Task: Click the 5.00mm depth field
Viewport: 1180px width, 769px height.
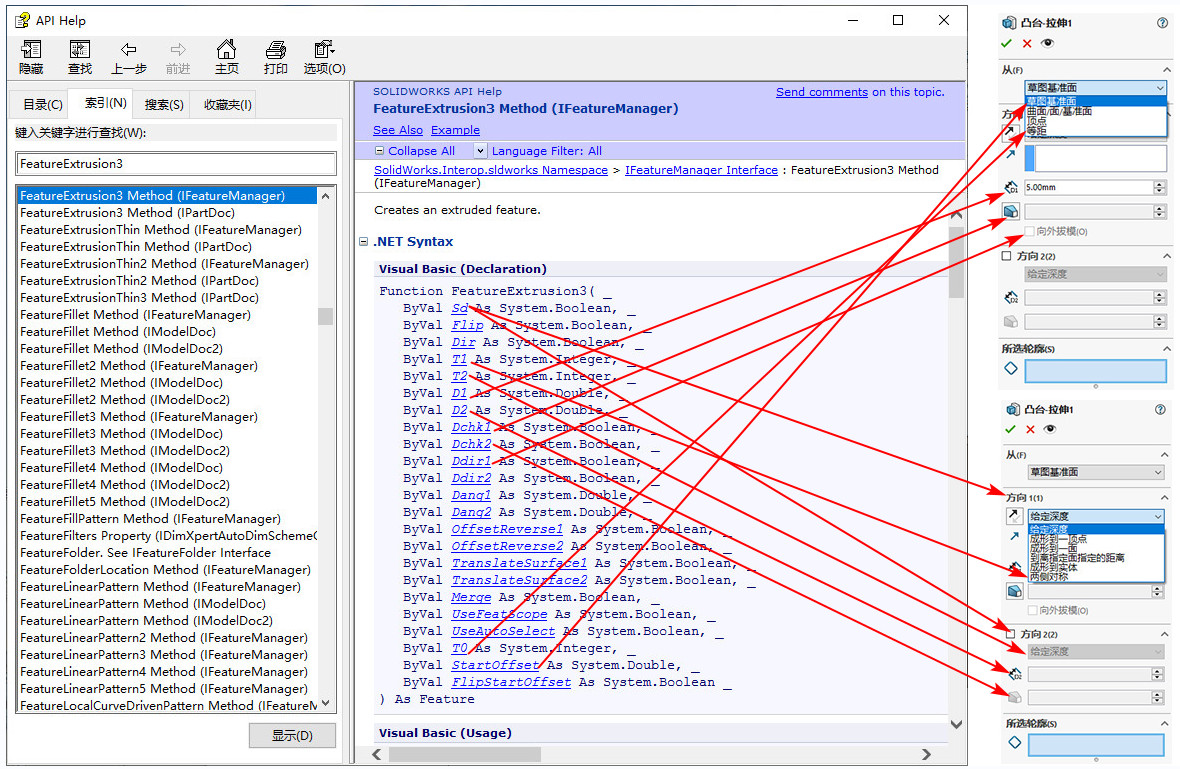Action: pyautogui.click(x=1088, y=187)
